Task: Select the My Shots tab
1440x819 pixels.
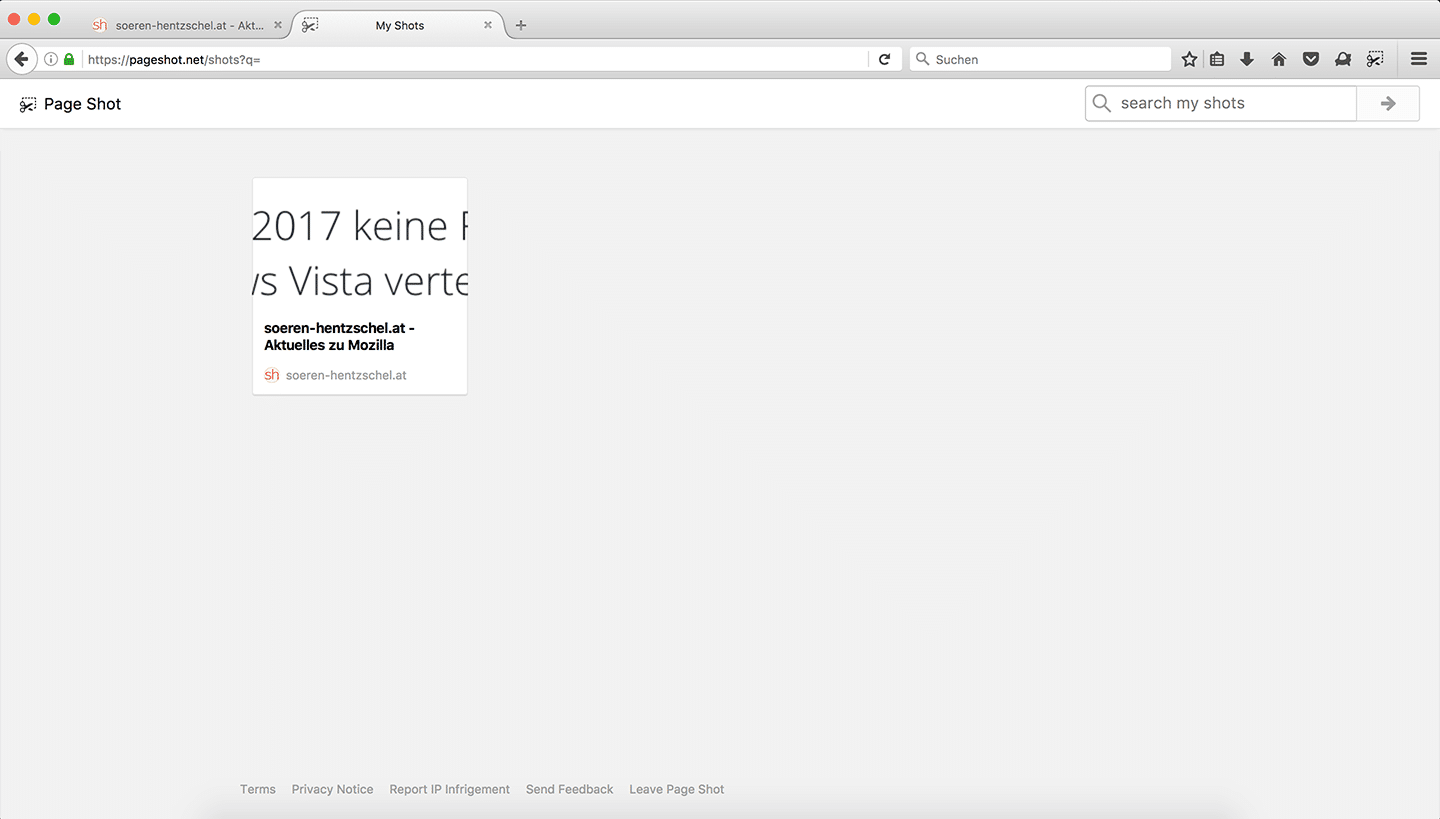Action: click(399, 25)
